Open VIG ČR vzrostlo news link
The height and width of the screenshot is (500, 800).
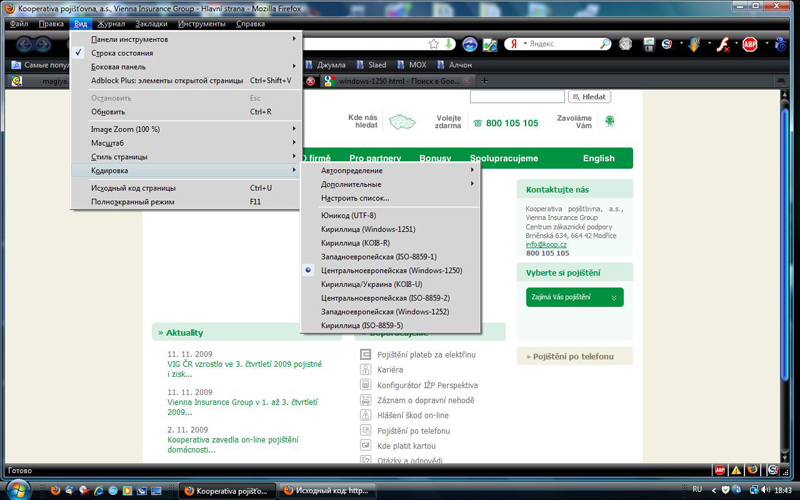click(244, 369)
